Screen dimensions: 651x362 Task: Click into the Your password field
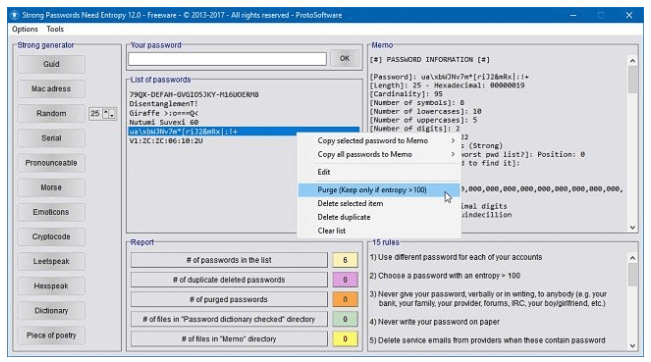pos(227,59)
